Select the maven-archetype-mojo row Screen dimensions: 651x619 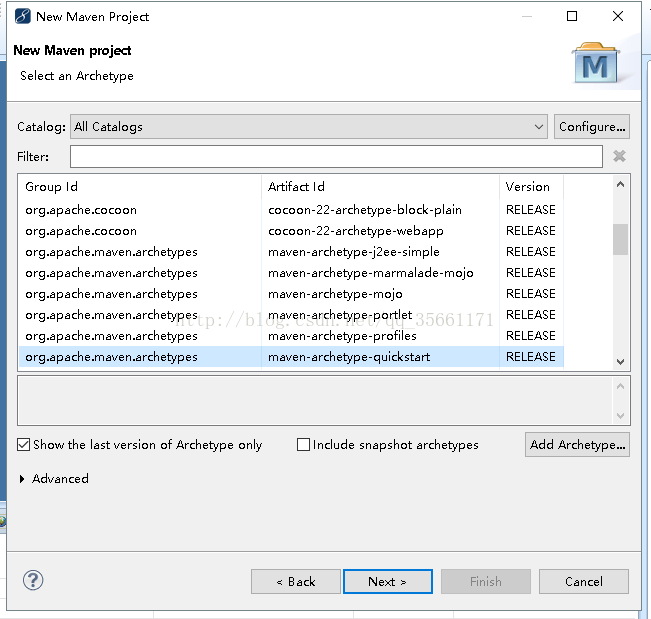point(291,294)
